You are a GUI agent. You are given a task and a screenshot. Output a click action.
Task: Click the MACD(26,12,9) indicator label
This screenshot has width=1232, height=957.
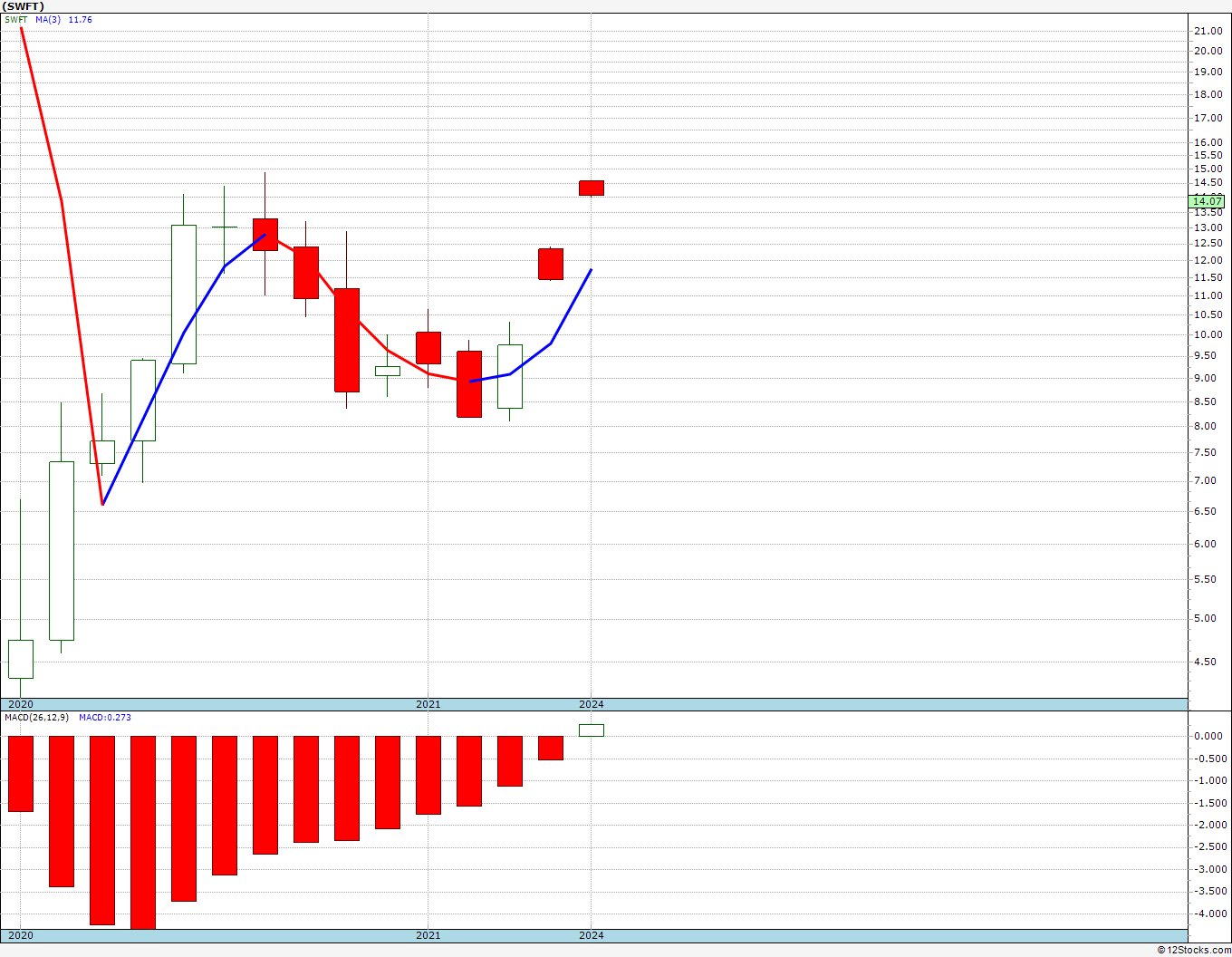[37, 717]
